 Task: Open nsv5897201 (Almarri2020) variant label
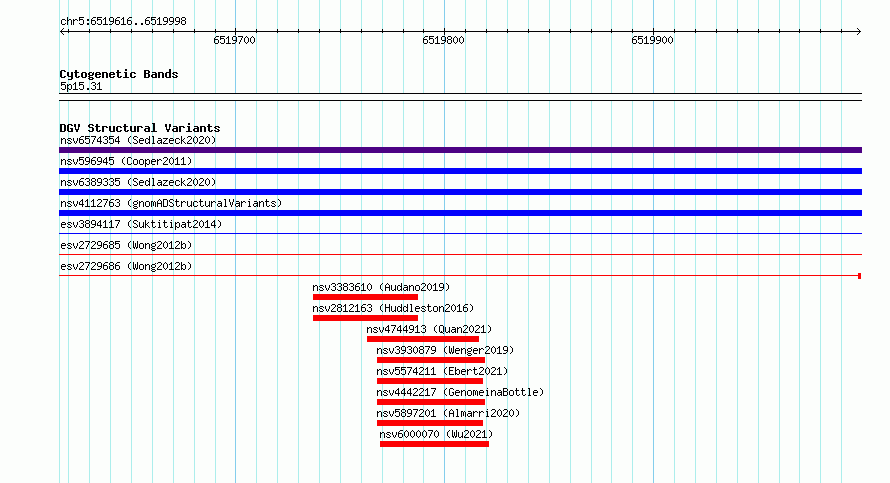pos(448,413)
